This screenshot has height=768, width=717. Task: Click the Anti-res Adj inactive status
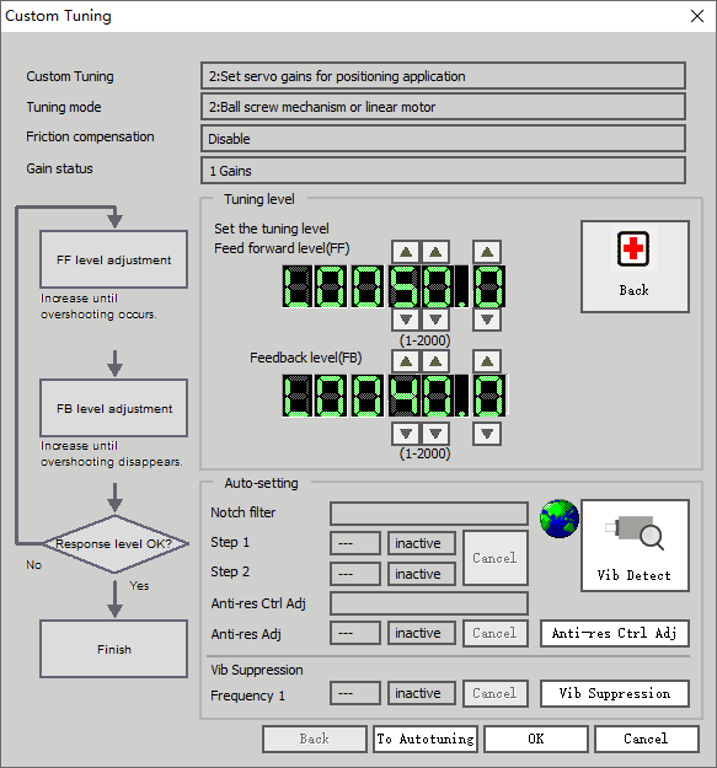point(421,633)
